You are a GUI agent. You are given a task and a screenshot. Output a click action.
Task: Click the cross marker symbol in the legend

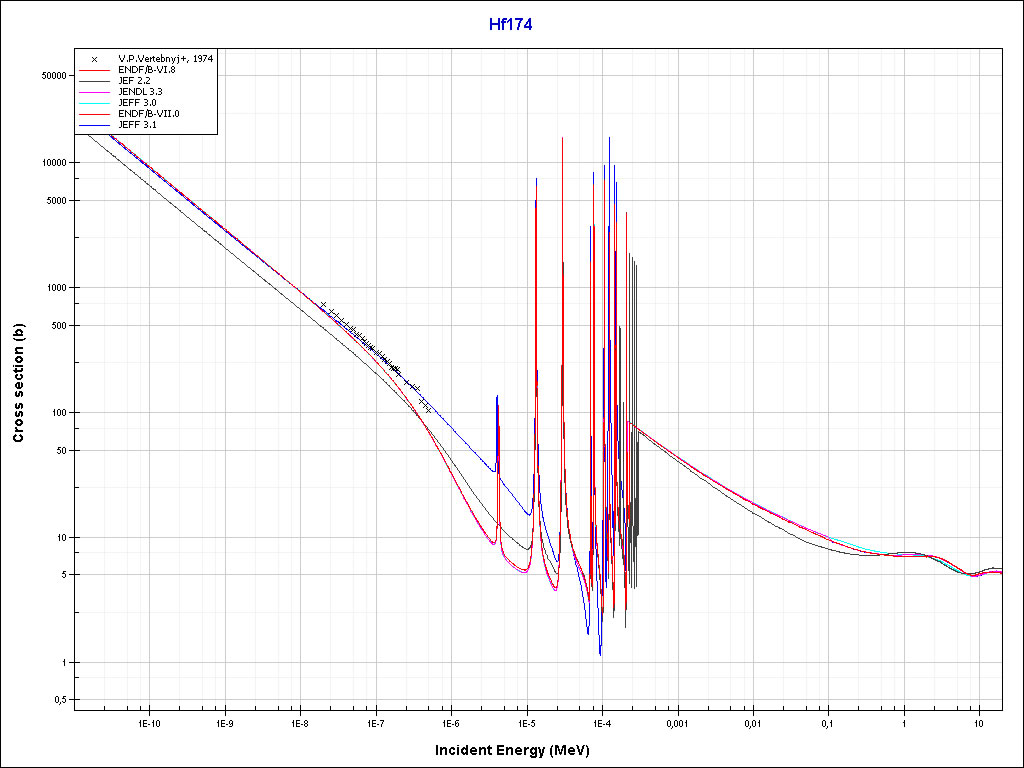point(94,59)
